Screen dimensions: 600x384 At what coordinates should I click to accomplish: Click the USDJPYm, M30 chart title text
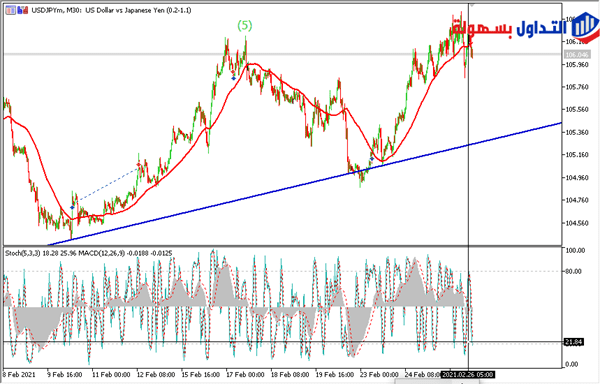click(111, 10)
